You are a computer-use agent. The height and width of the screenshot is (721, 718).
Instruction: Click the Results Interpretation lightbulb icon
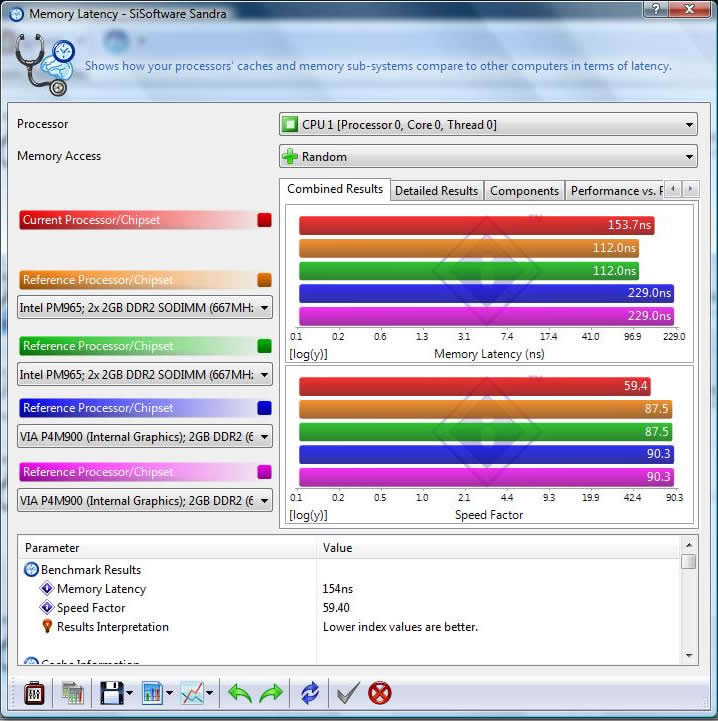(x=47, y=626)
